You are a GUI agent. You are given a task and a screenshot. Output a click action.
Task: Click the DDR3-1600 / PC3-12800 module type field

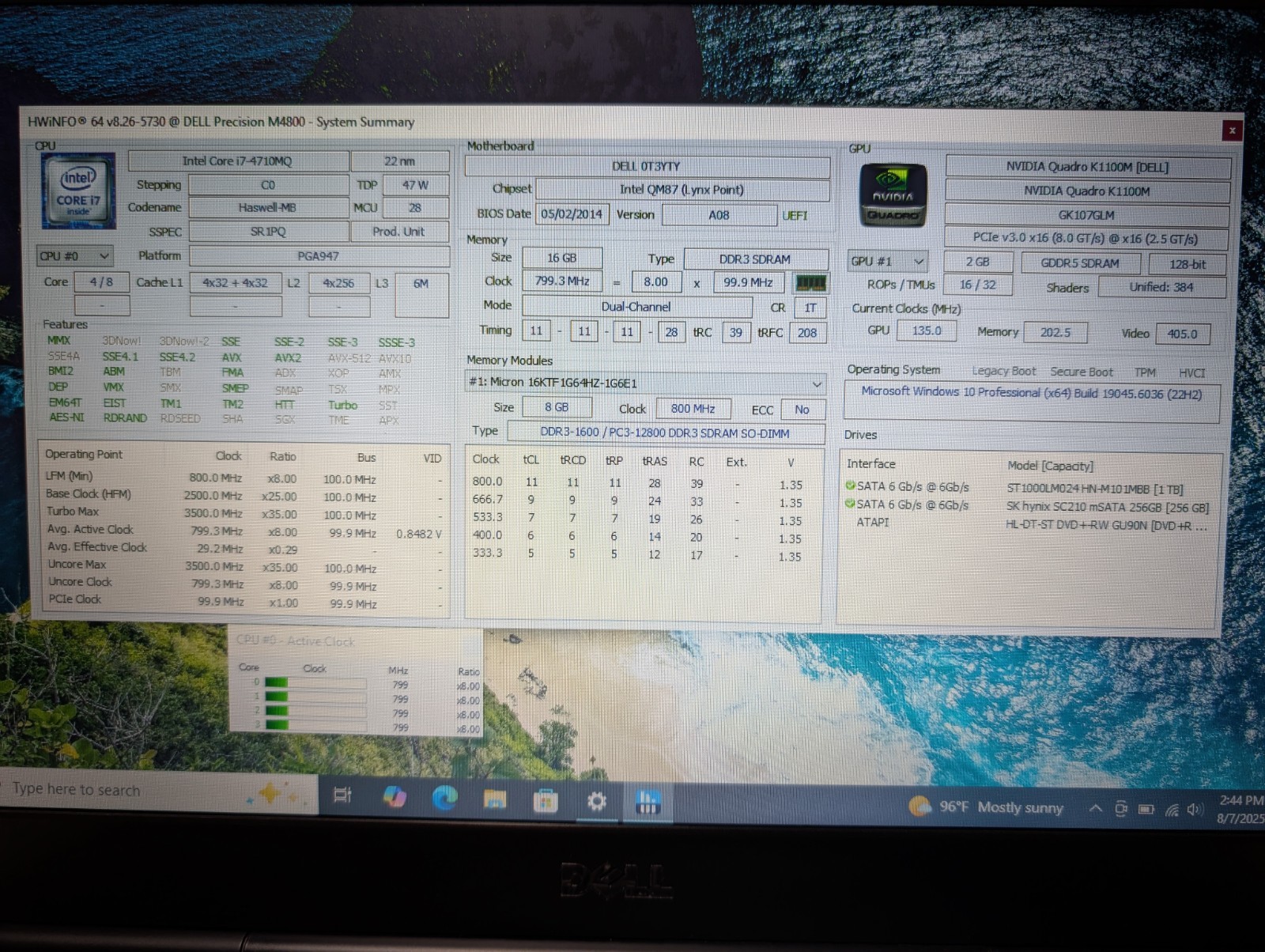[665, 433]
